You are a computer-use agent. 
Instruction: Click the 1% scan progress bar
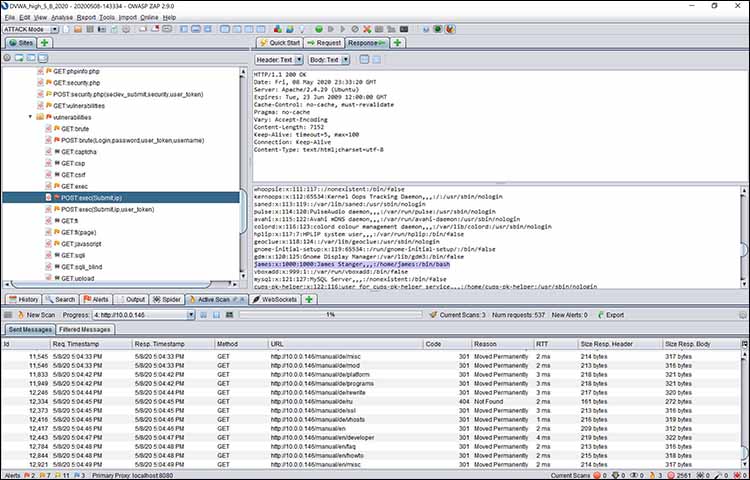[331, 315]
